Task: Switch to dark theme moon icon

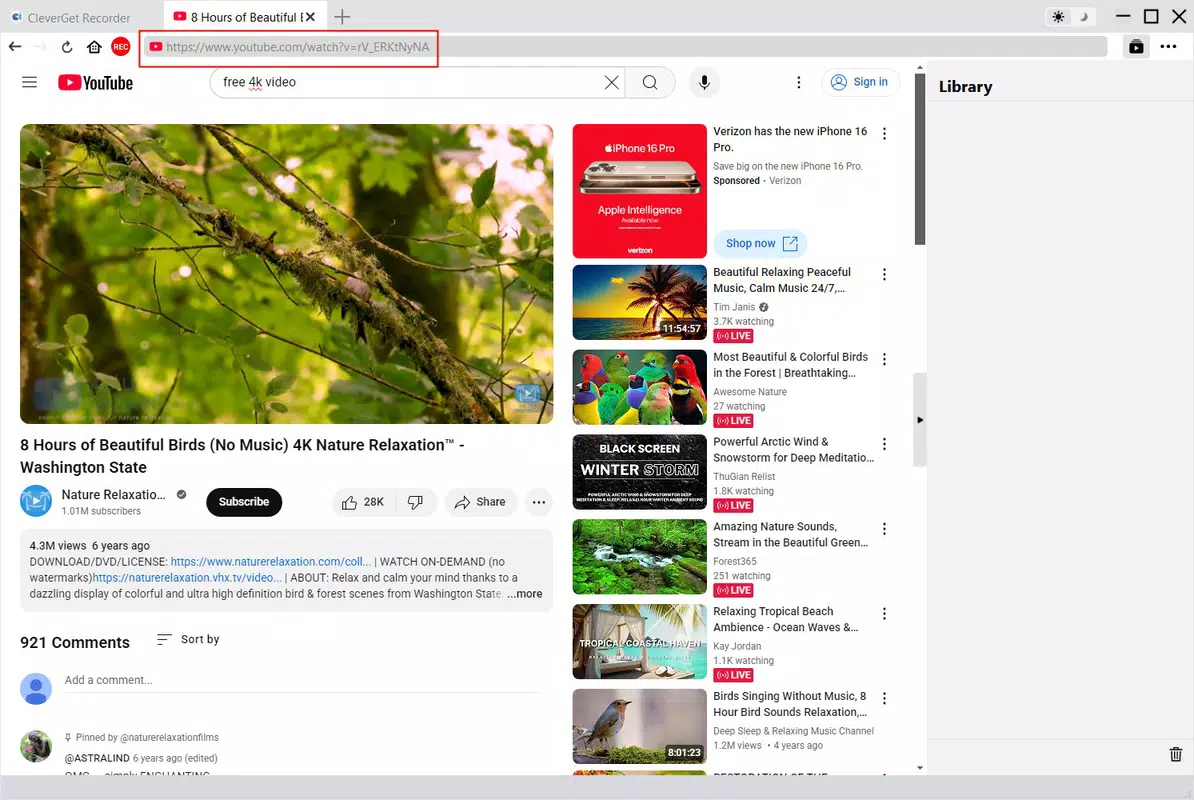Action: (1084, 17)
